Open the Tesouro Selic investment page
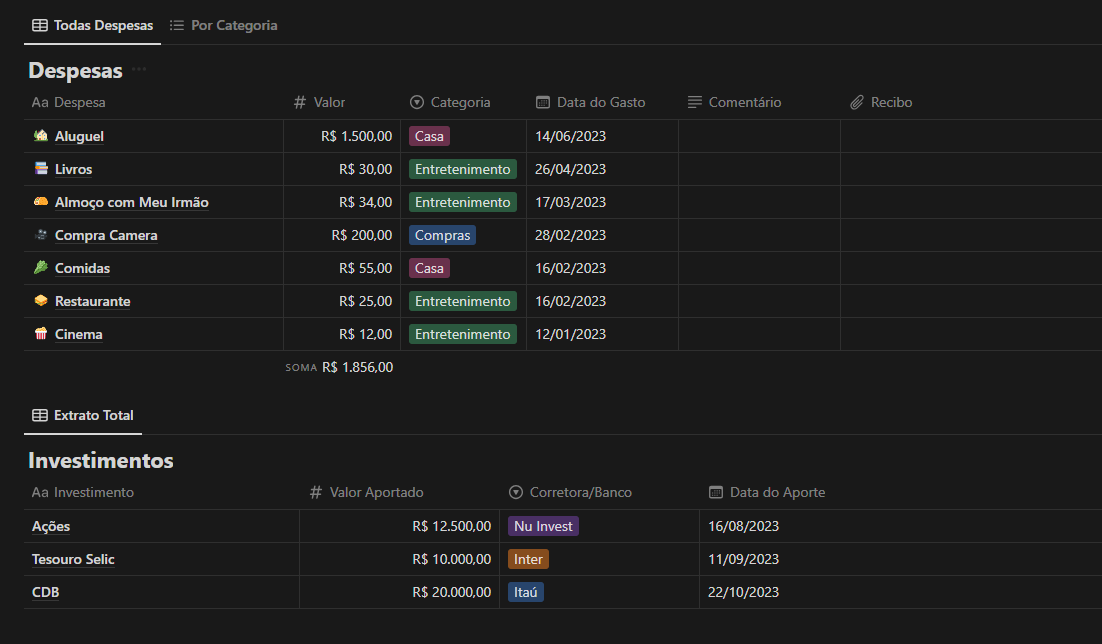 73,560
